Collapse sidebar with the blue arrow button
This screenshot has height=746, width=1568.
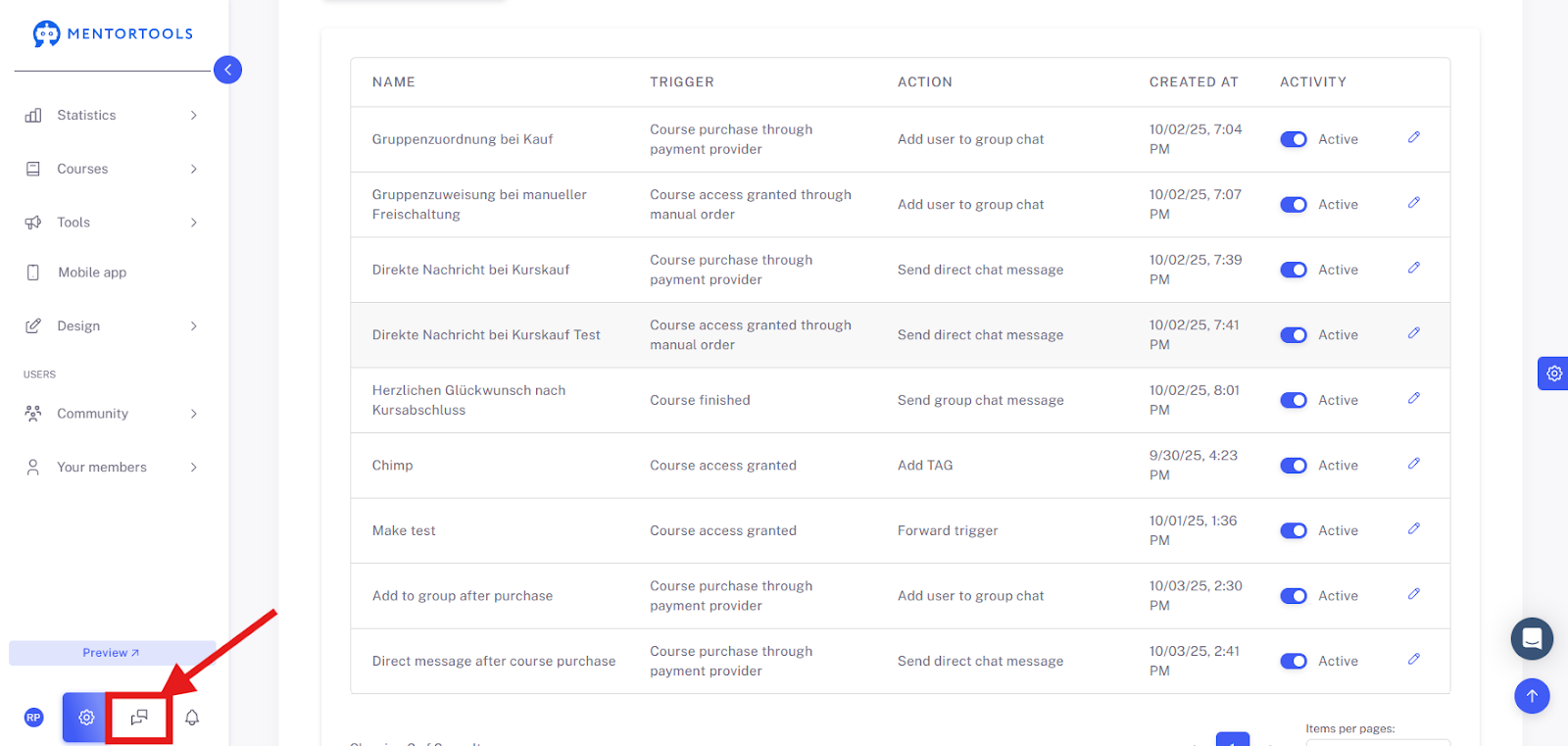[x=227, y=70]
